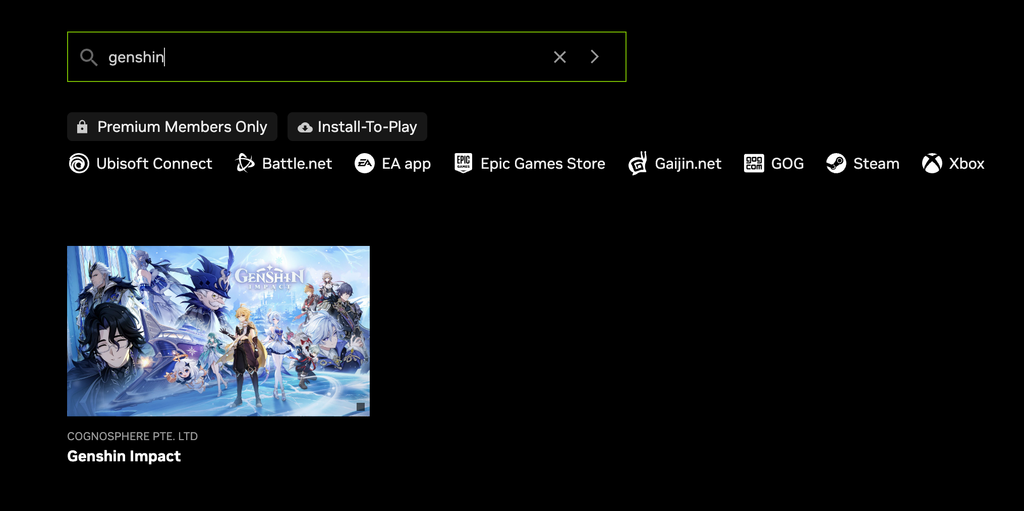Viewport: 1024px width, 511px height.
Task: Filter by Steam store
Action: (x=863, y=163)
